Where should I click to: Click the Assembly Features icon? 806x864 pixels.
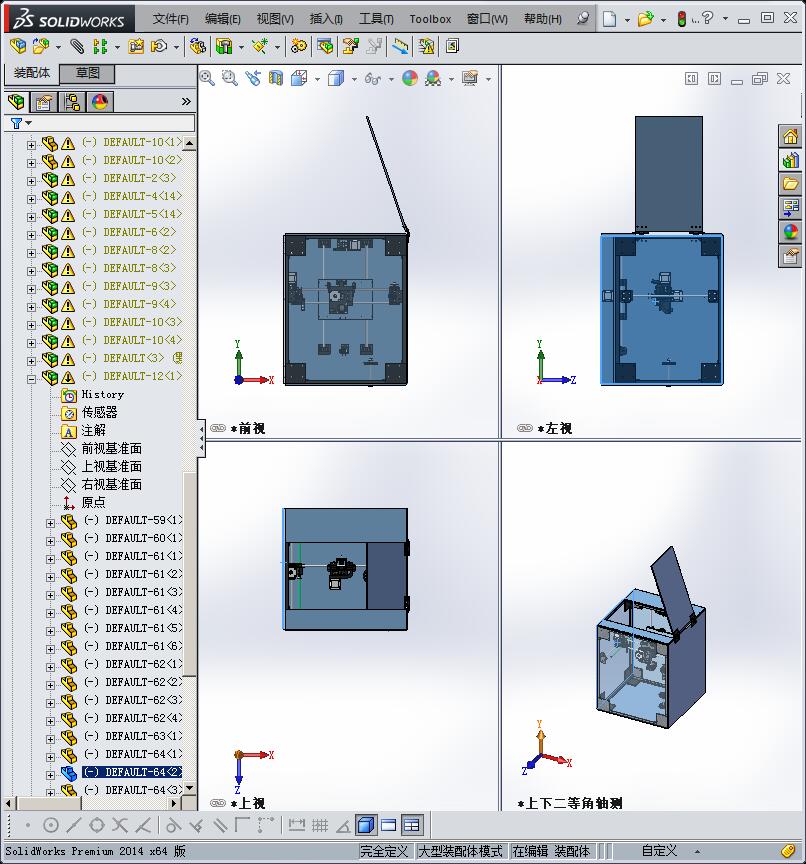(224, 46)
